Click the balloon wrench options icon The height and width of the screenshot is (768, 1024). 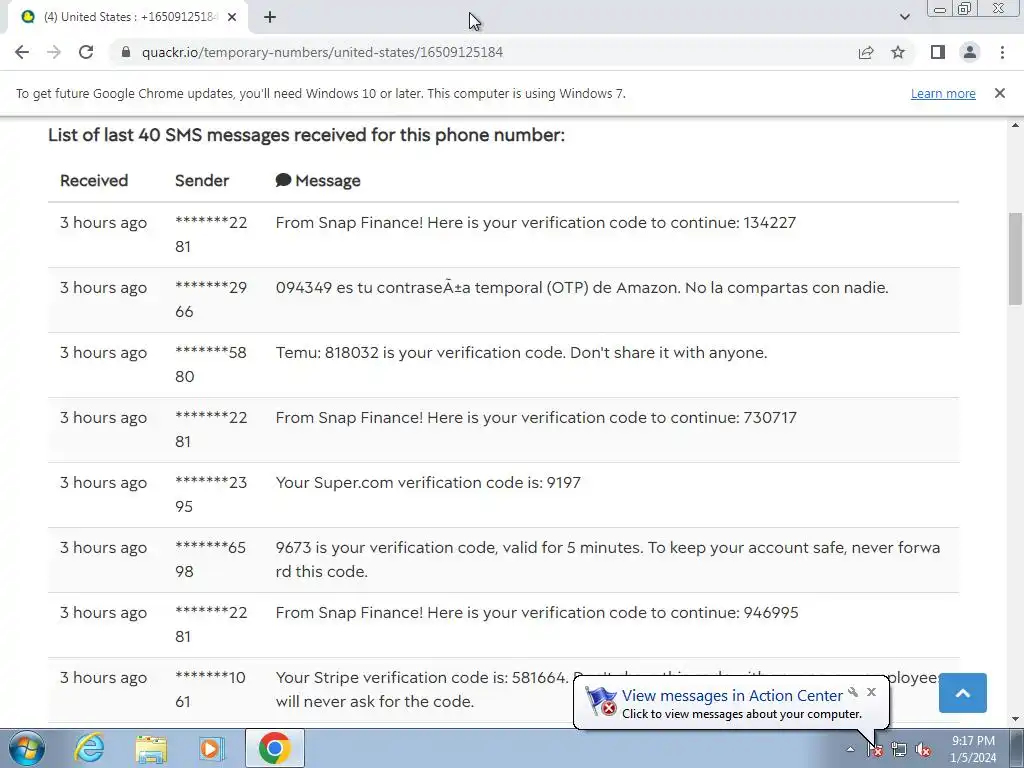pos(853,692)
